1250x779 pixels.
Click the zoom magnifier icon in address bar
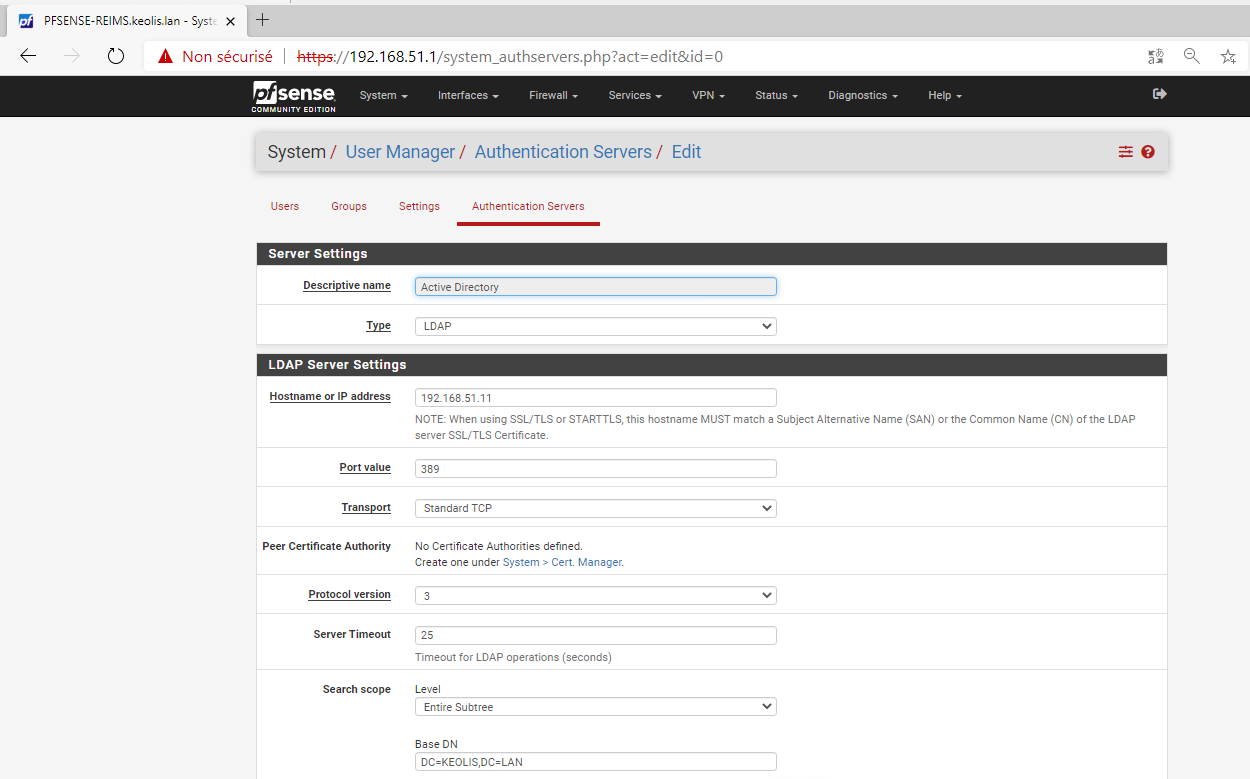click(x=1192, y=56)
